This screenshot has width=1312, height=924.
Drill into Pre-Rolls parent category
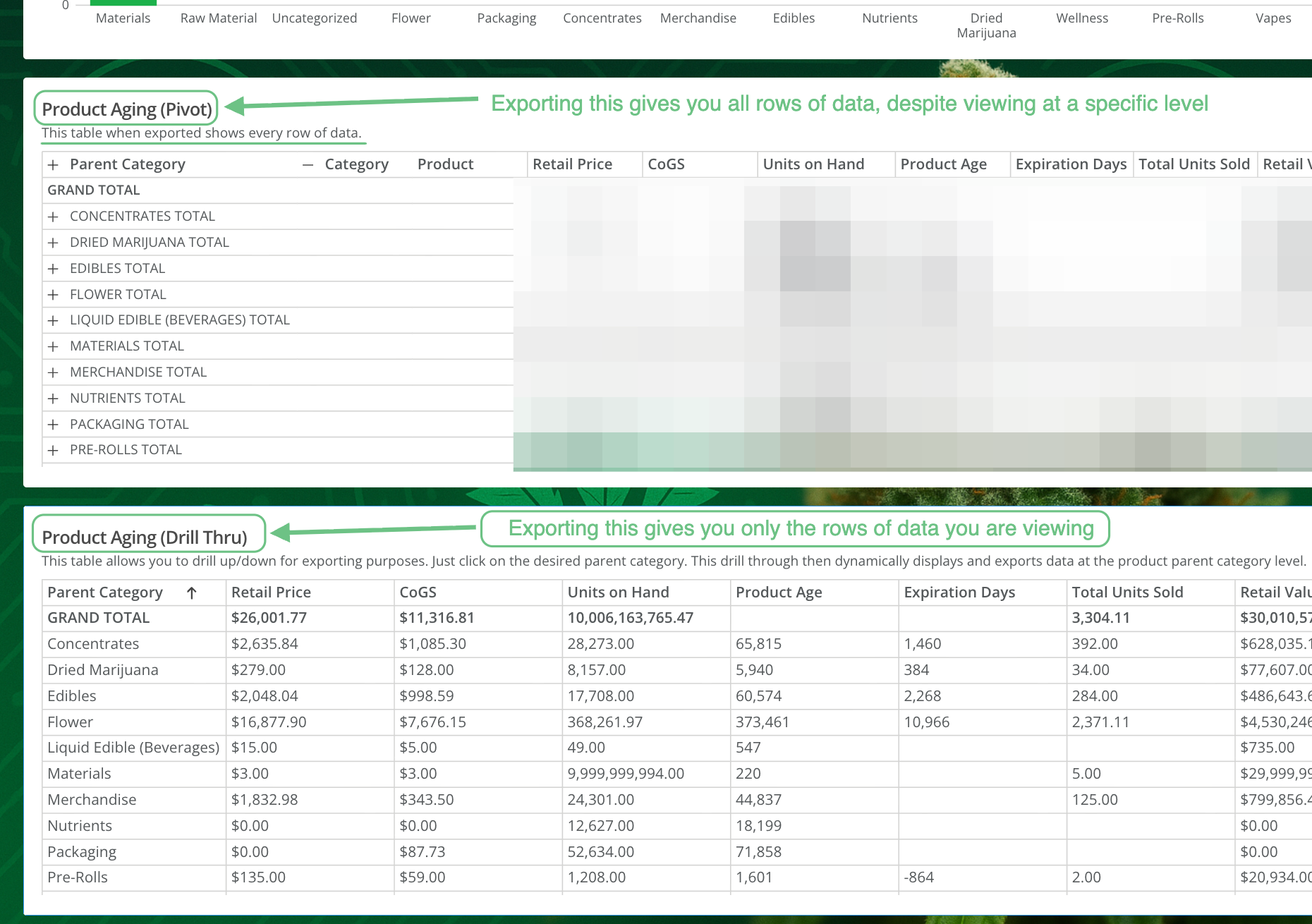(77, 877)
